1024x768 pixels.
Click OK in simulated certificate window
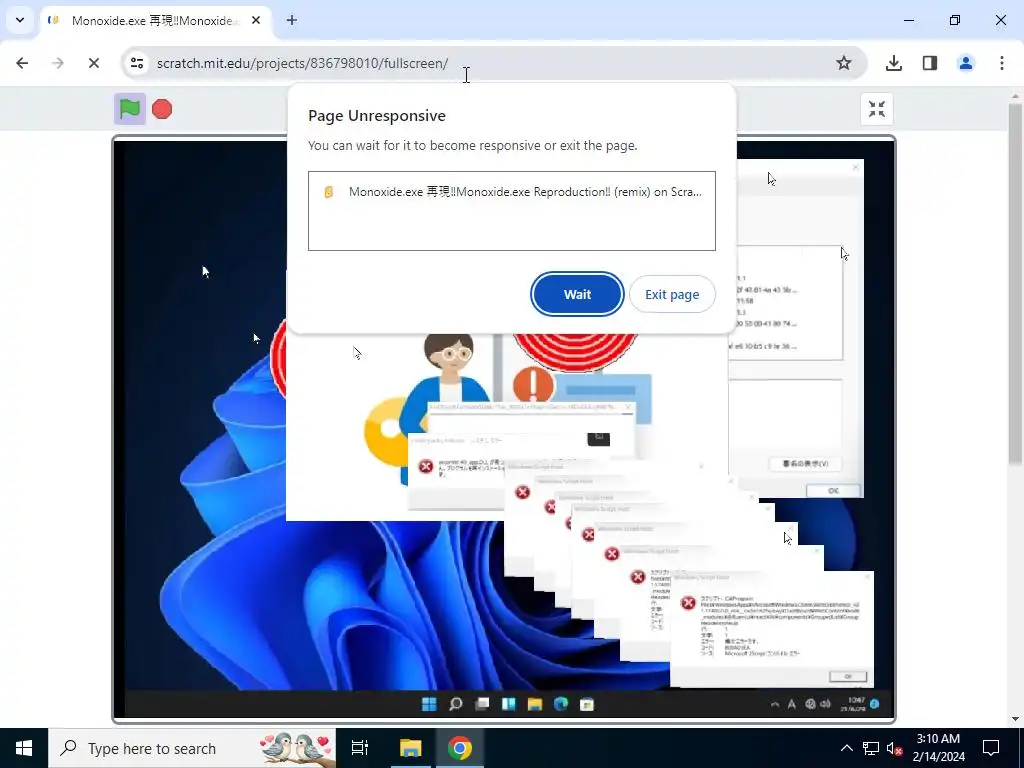click(833, 490)
